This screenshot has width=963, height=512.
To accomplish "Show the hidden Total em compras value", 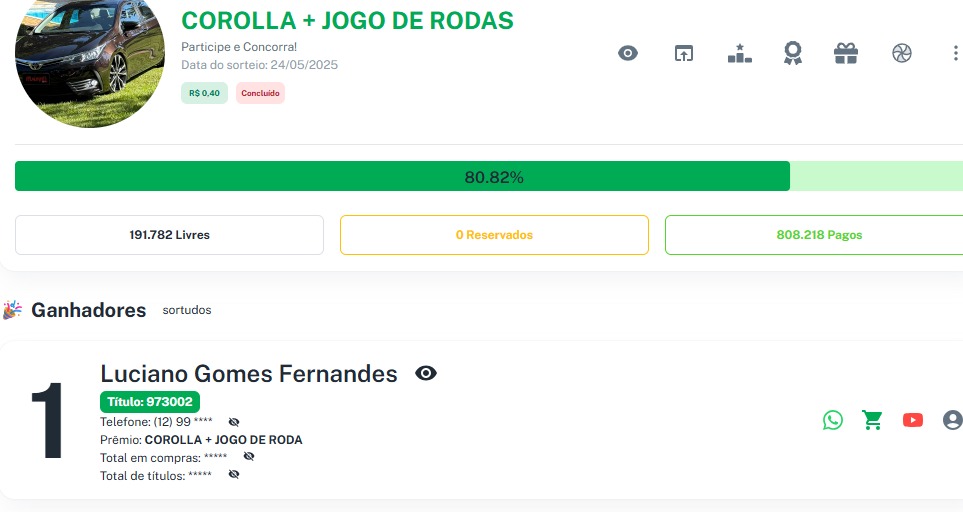I will 249,456.
